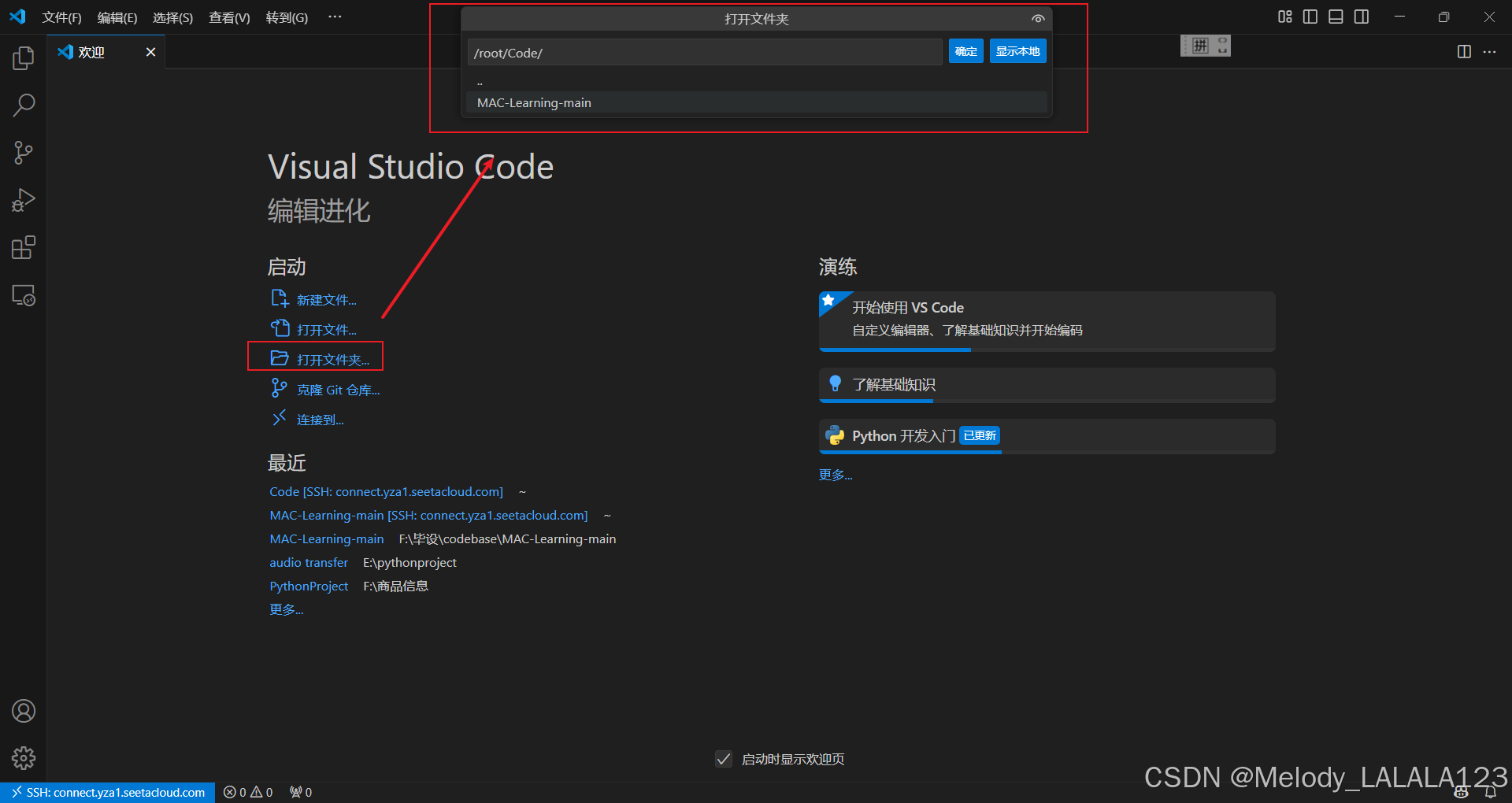
Task: Click the Customize Layout icon
Action: tap(1285, 17)
